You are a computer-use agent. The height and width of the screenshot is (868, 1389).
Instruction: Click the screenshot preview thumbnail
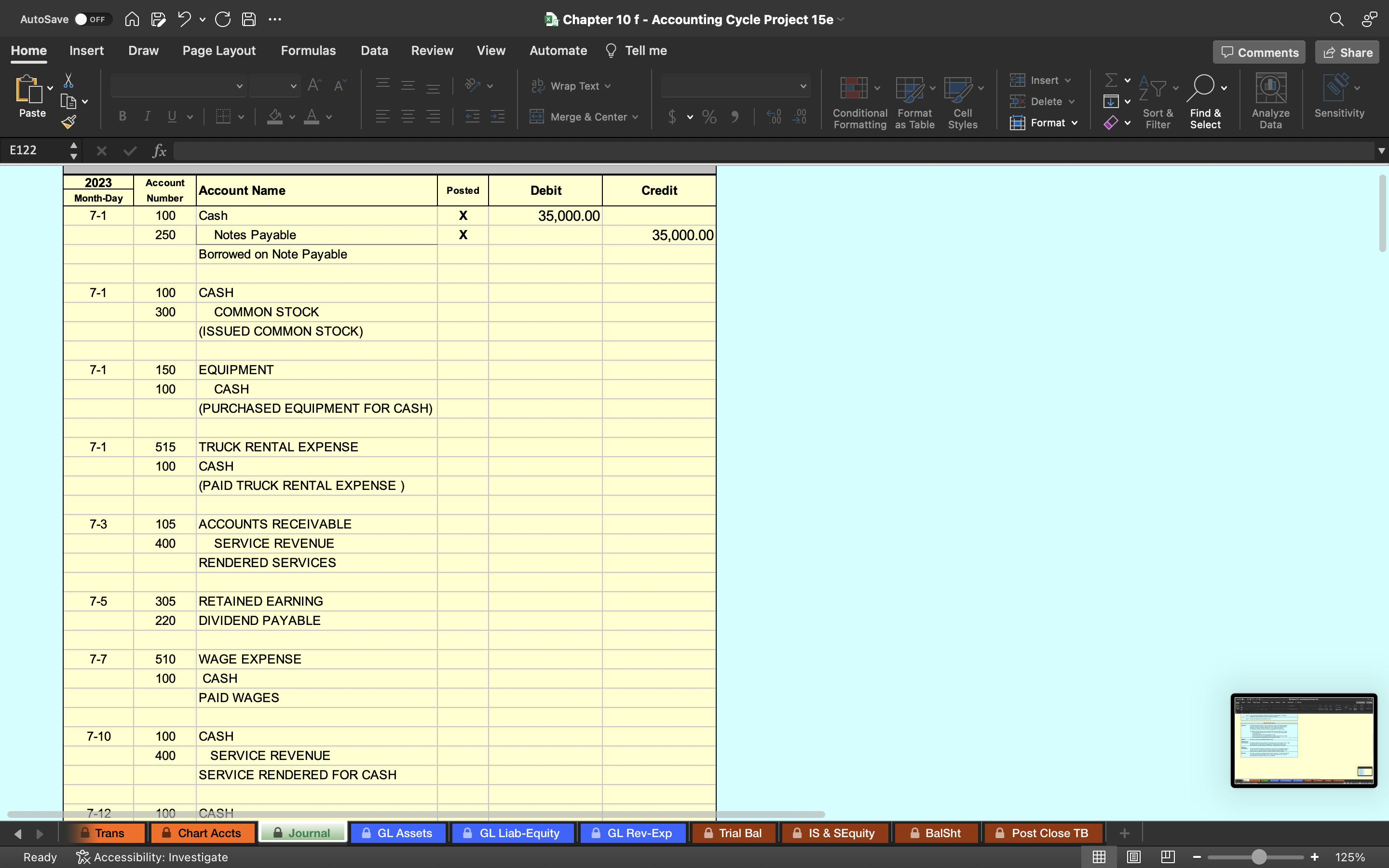[x=1304, y=740]
